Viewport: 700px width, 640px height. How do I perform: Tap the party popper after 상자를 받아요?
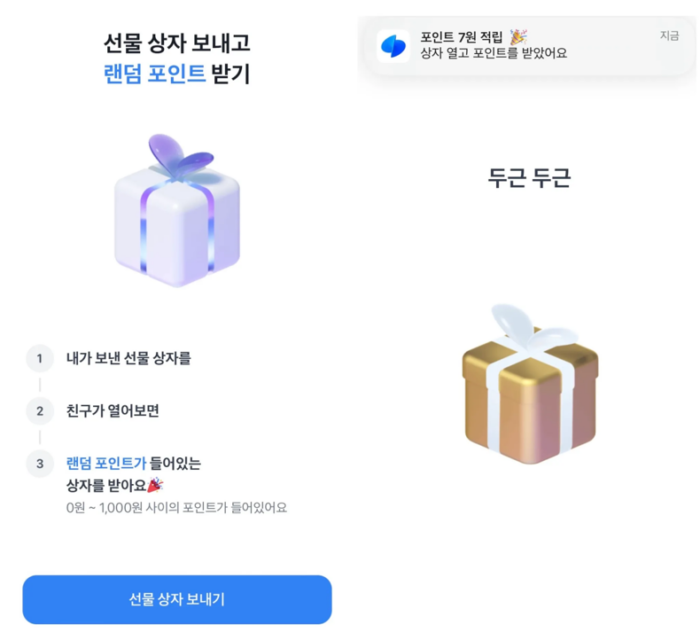point(155,485)
